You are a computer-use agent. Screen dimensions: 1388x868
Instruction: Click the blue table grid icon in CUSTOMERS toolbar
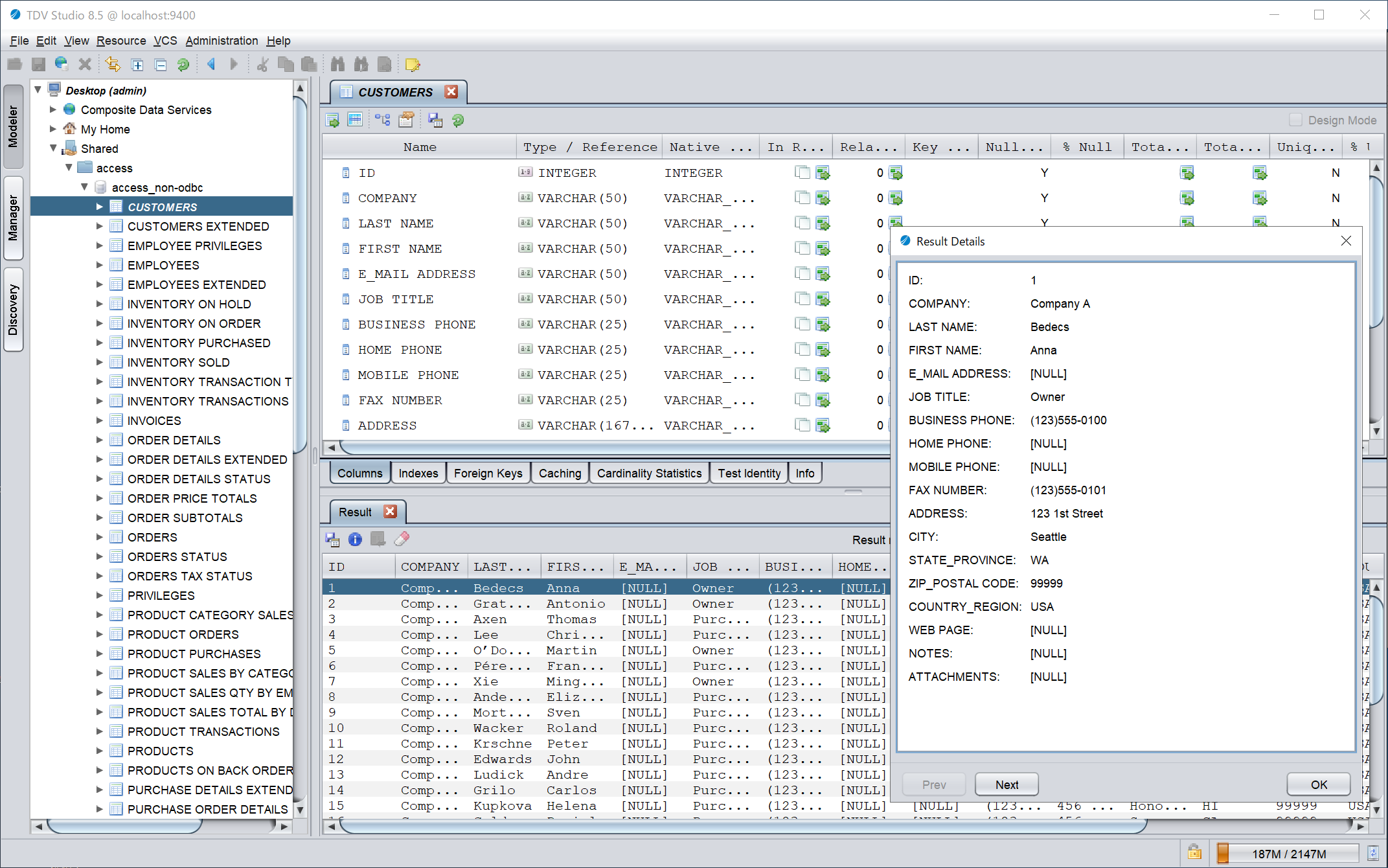[355, 120]
